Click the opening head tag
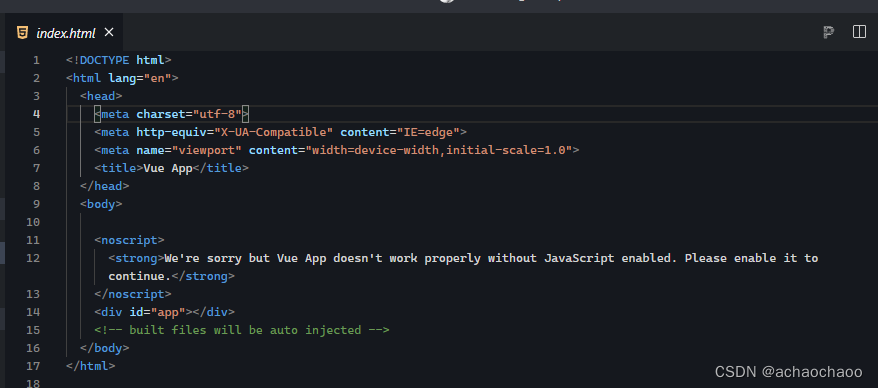Image resolution: width=878 pixels, height=388 pixels. (x=101, y=96)
